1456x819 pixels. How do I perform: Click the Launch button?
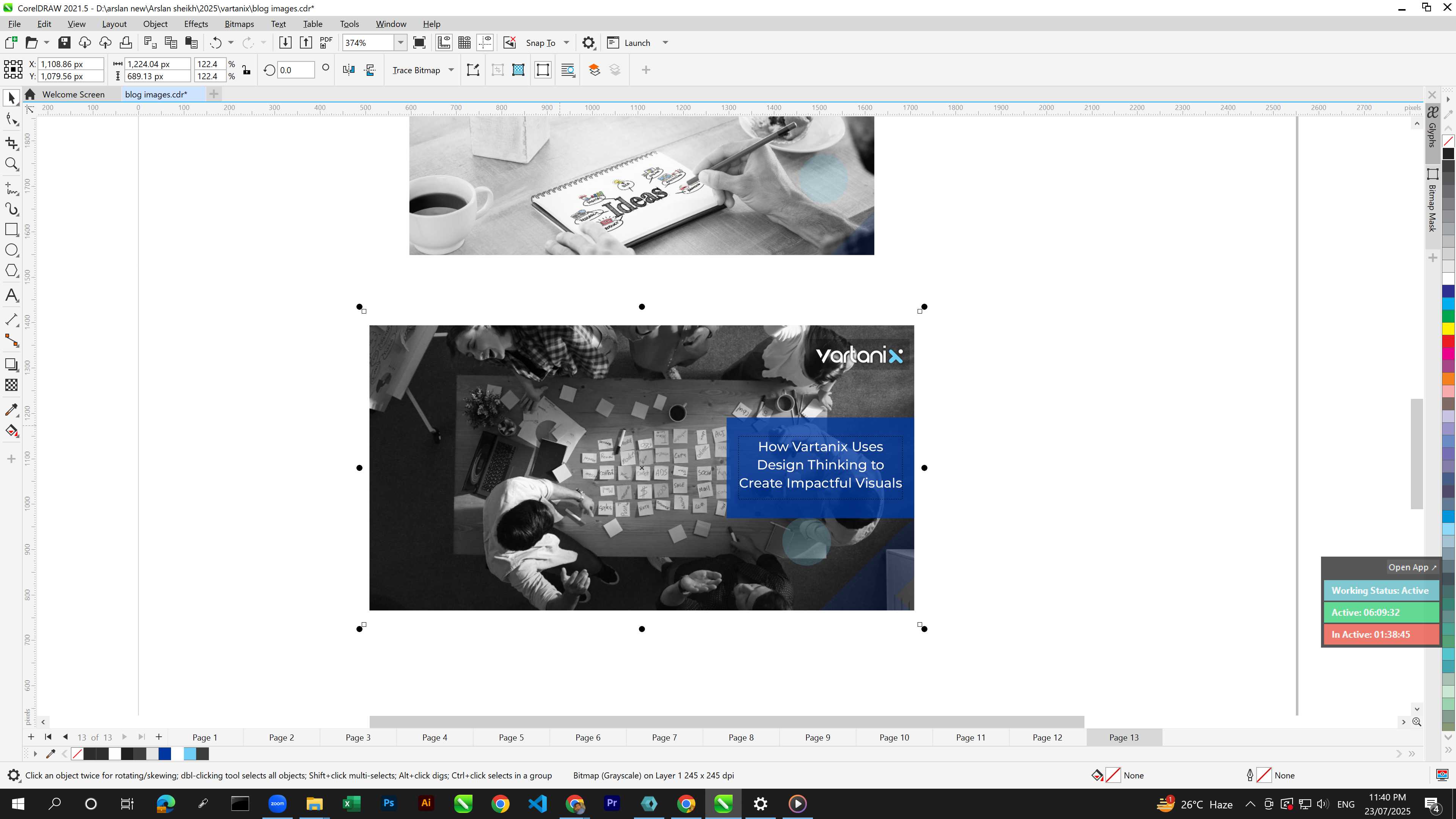(x=629, y=42)
